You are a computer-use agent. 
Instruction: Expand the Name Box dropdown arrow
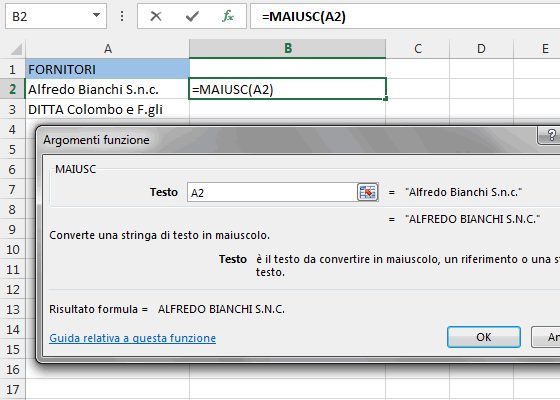[96, 15]
